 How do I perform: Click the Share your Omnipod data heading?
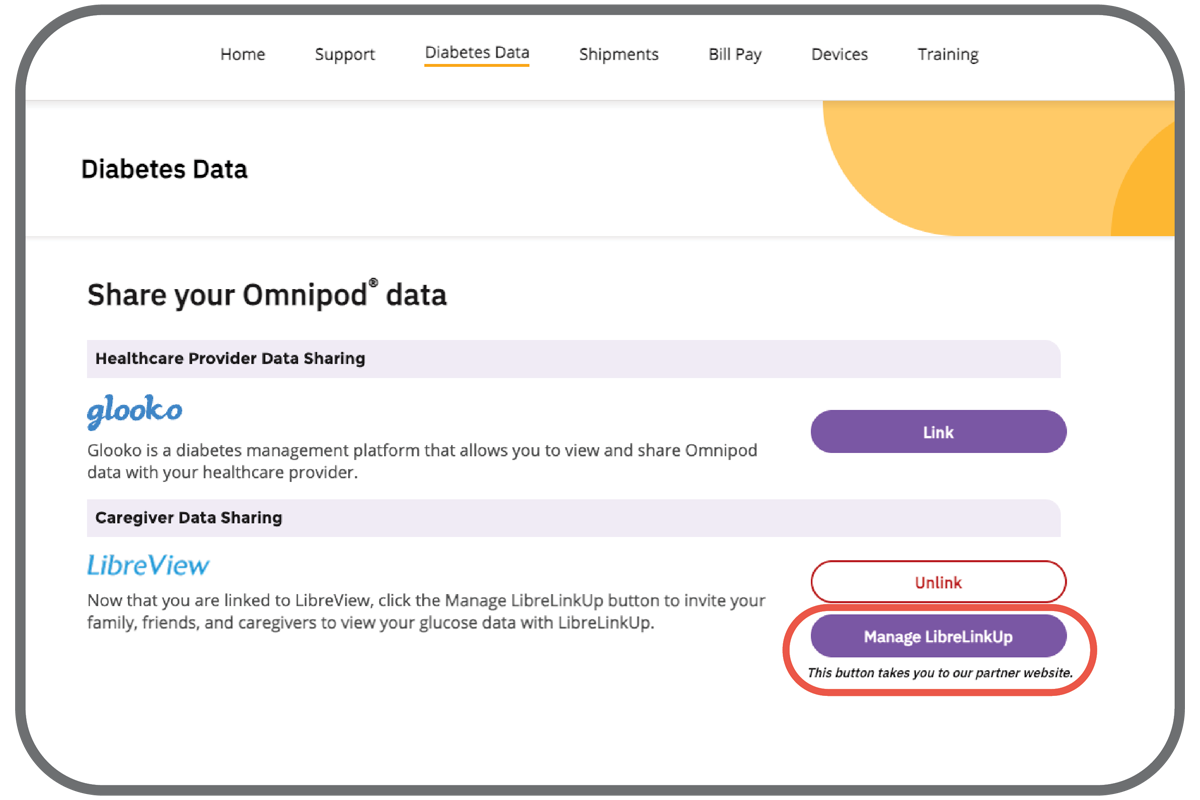pyautogui.click(x=267, y=295)
